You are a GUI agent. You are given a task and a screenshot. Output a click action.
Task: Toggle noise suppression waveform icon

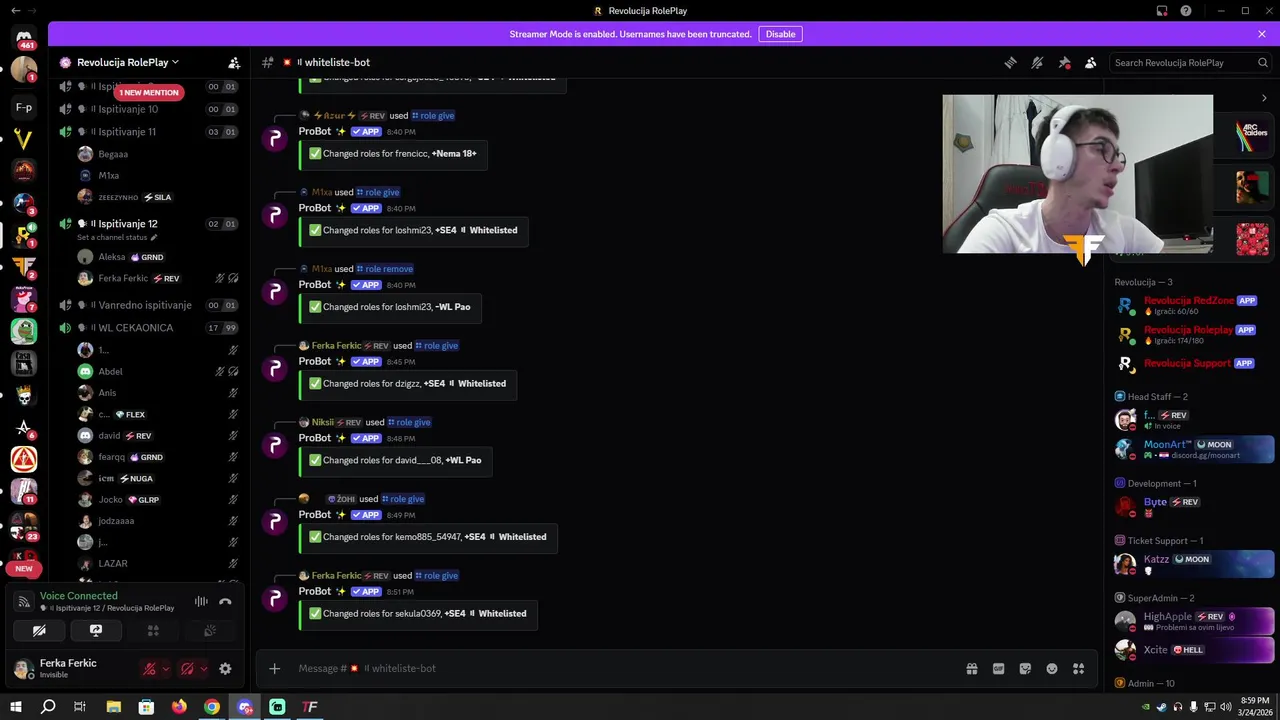[201, 601]
